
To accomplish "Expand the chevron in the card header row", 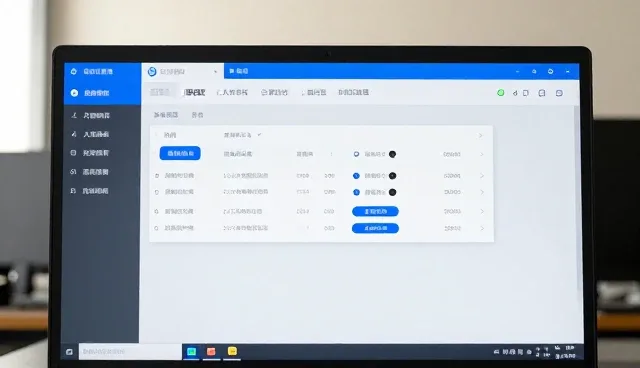I will click(x=480, y=135).
